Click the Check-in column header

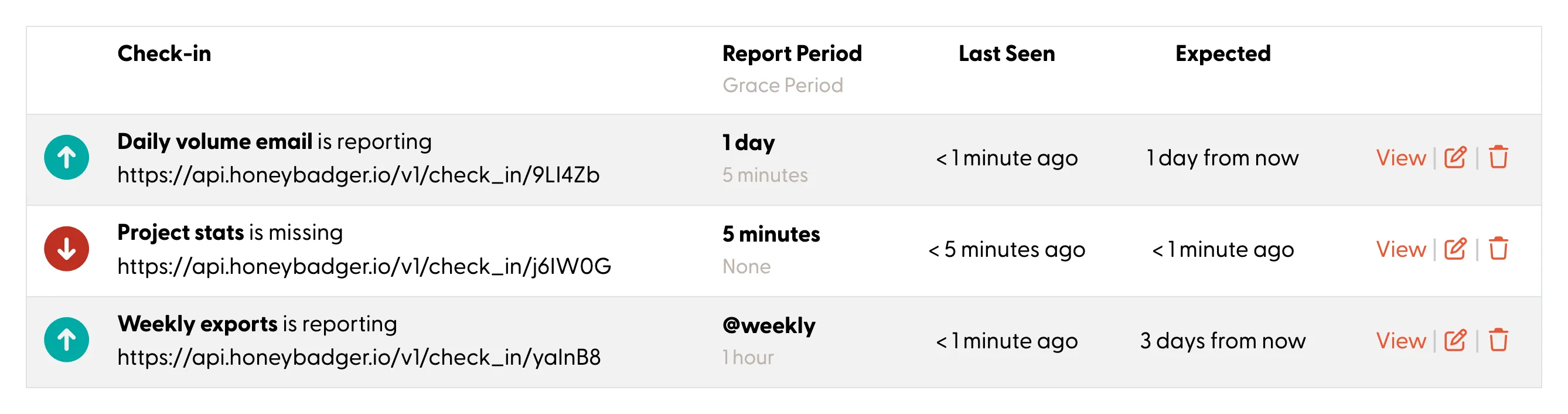(165, 53)
